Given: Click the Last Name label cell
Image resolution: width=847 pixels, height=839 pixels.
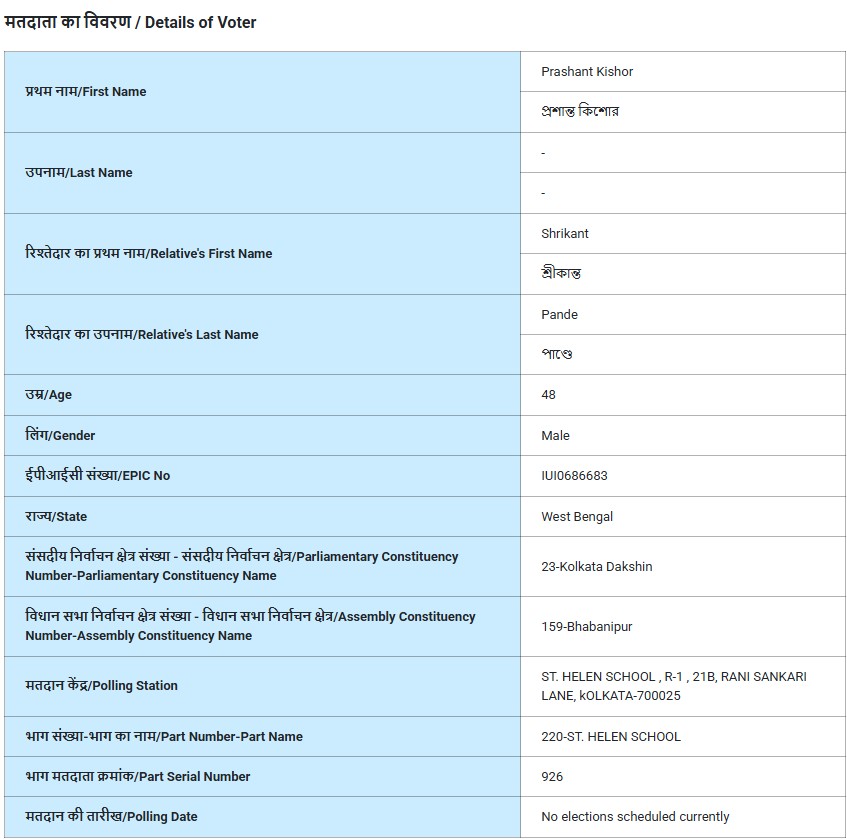Looking at the screenshot, I should pyautogui.click(x=79, y=173).
